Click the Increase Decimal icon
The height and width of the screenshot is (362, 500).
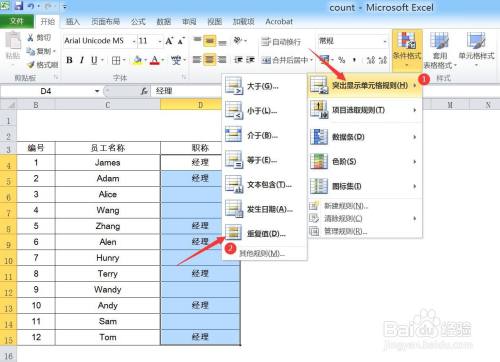(x=370, y=60)
